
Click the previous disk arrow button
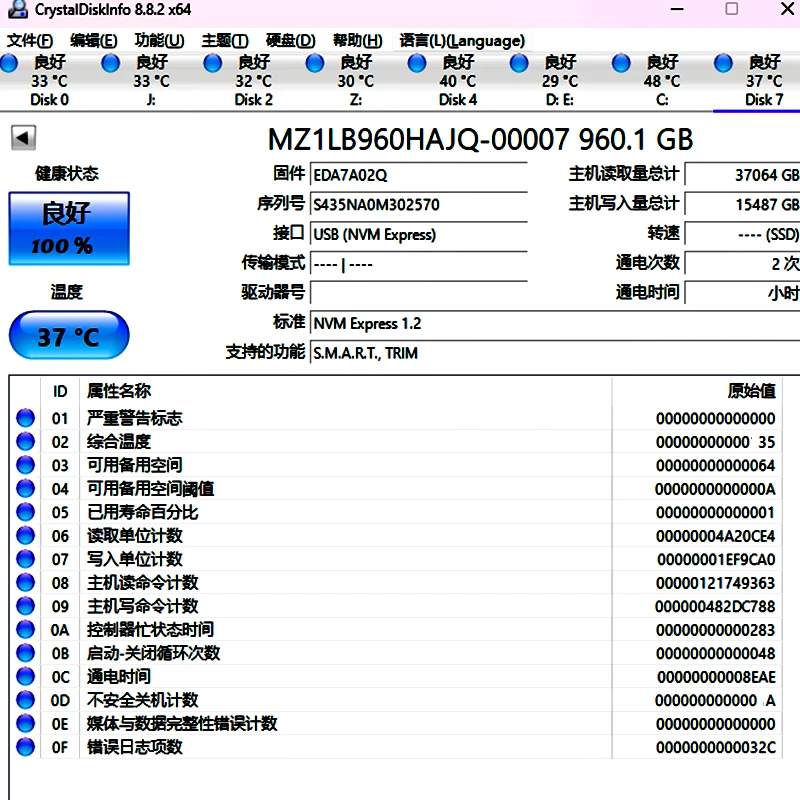click(x=23, y=138)
